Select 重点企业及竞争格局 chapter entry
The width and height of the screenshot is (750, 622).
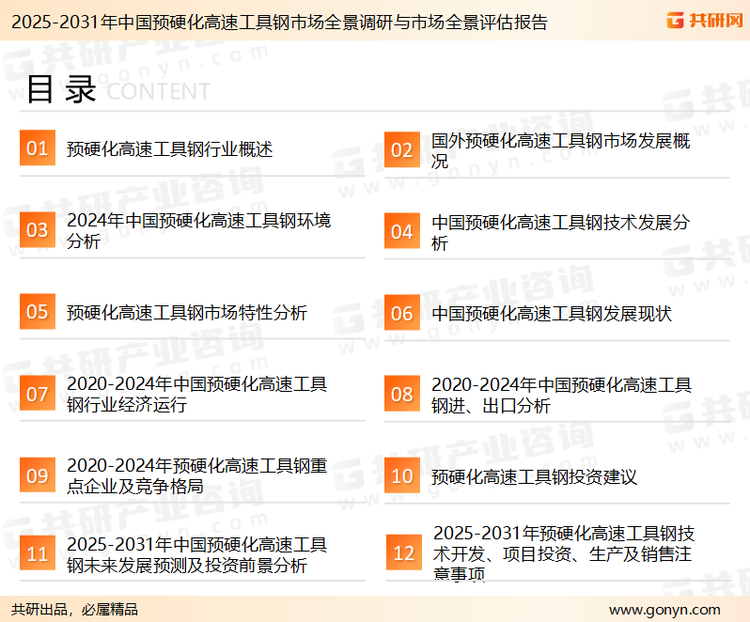[195, 476]
